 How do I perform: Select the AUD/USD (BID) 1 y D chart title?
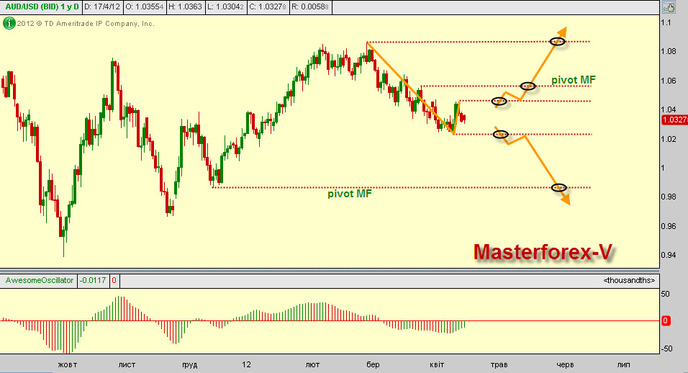(41, 7)
